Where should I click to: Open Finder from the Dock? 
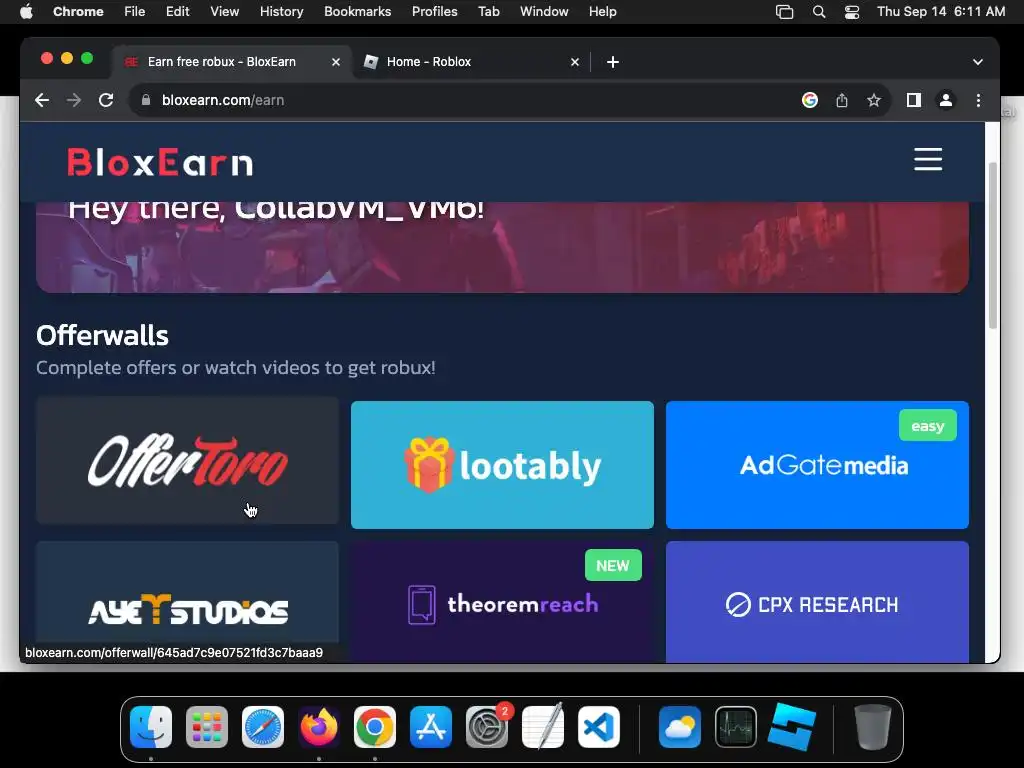pos(151,726)
